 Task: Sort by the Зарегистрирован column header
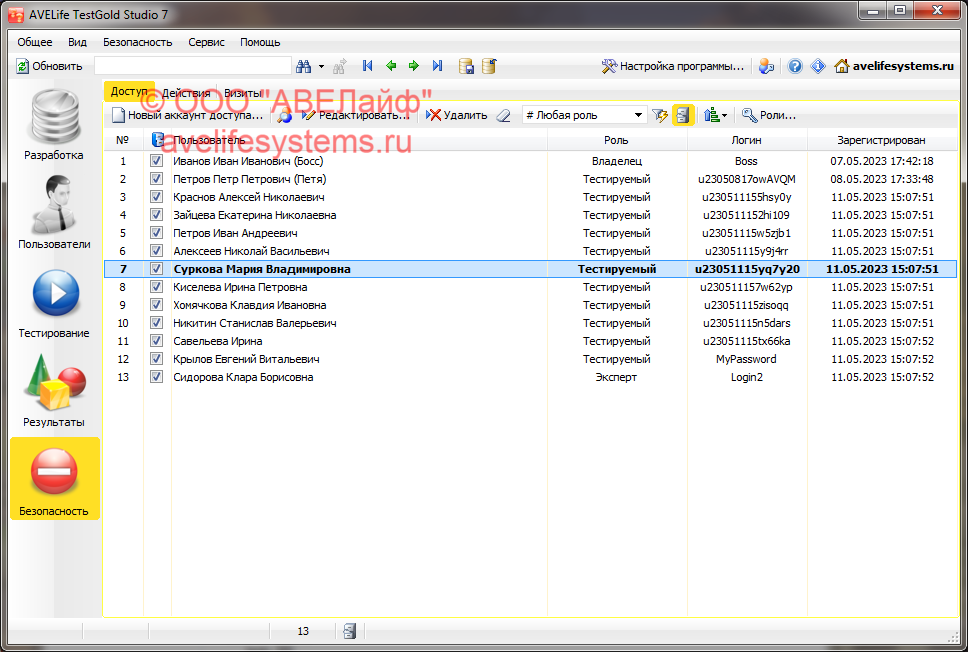(x=881, y=140)
